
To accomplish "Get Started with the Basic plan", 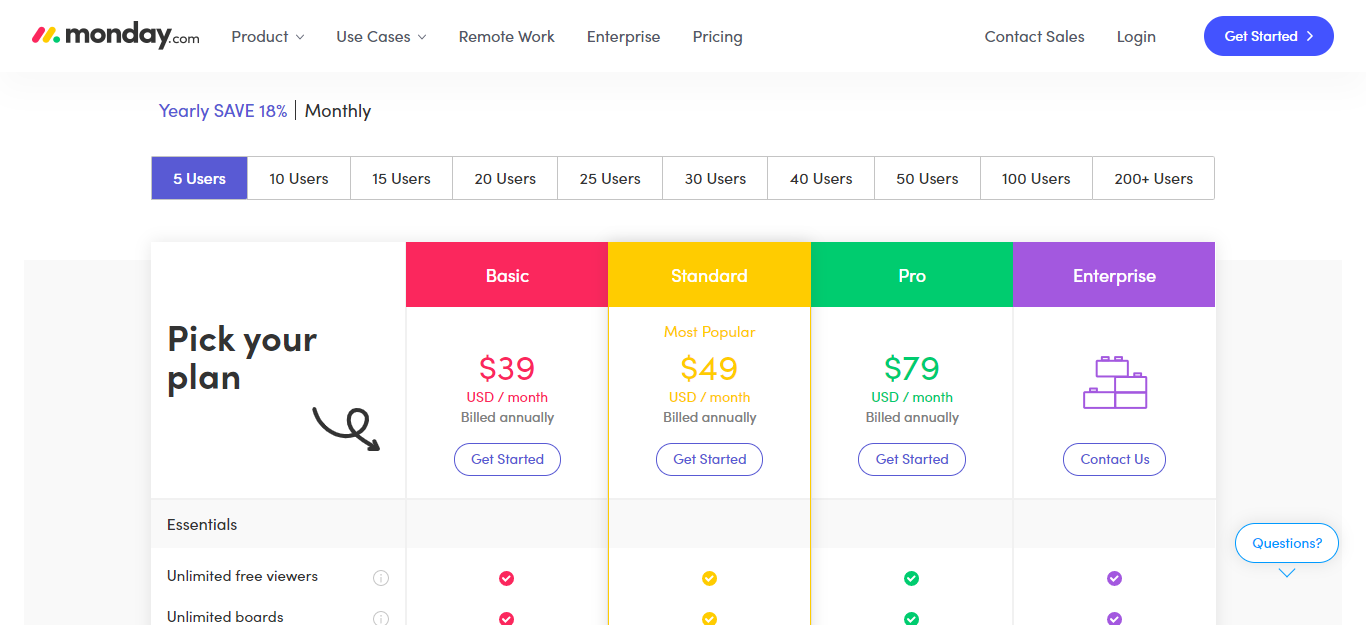I will click(x=507, y=459).
